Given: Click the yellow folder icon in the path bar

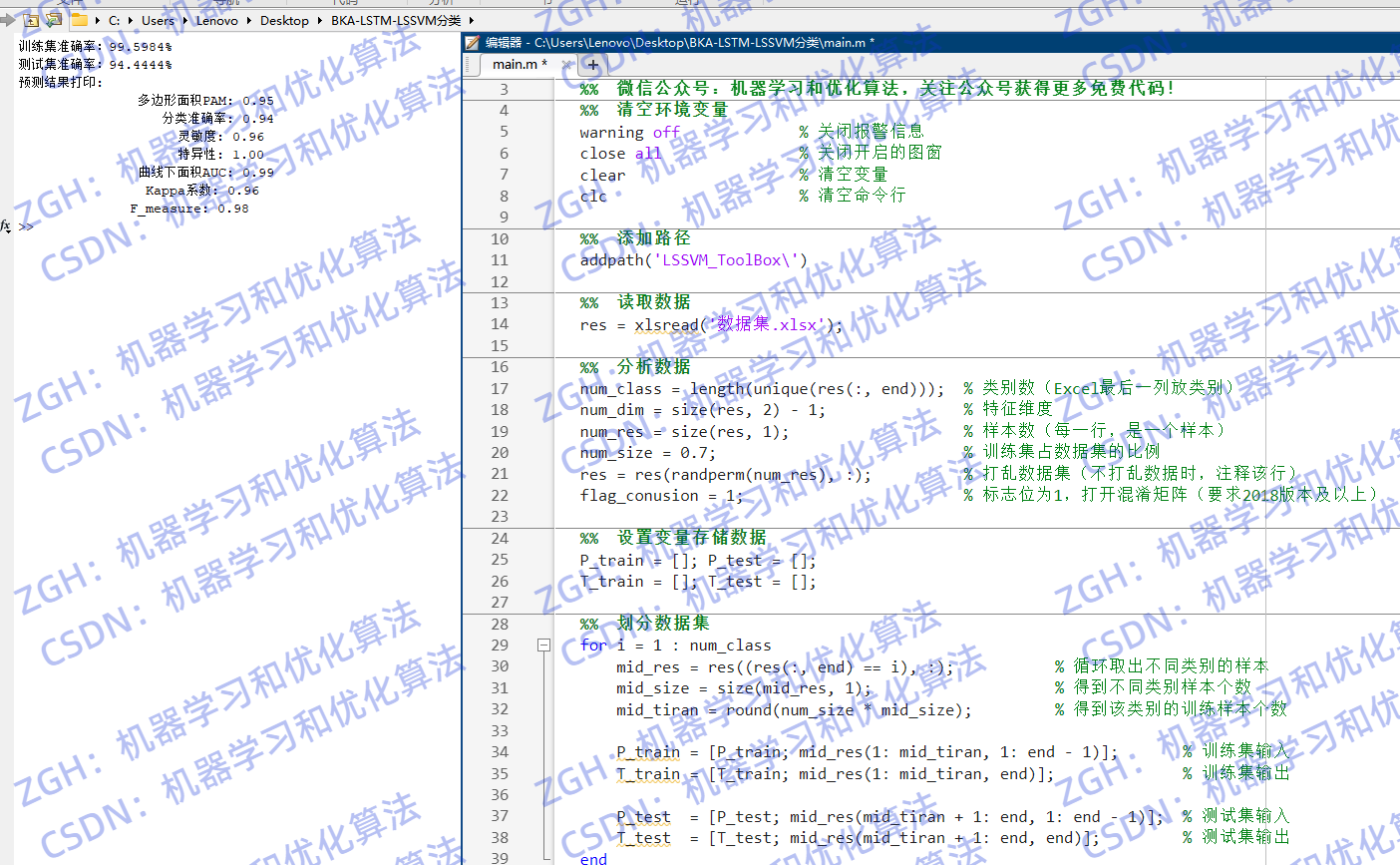Looking at the screenshot, I should tap(78, 20).
